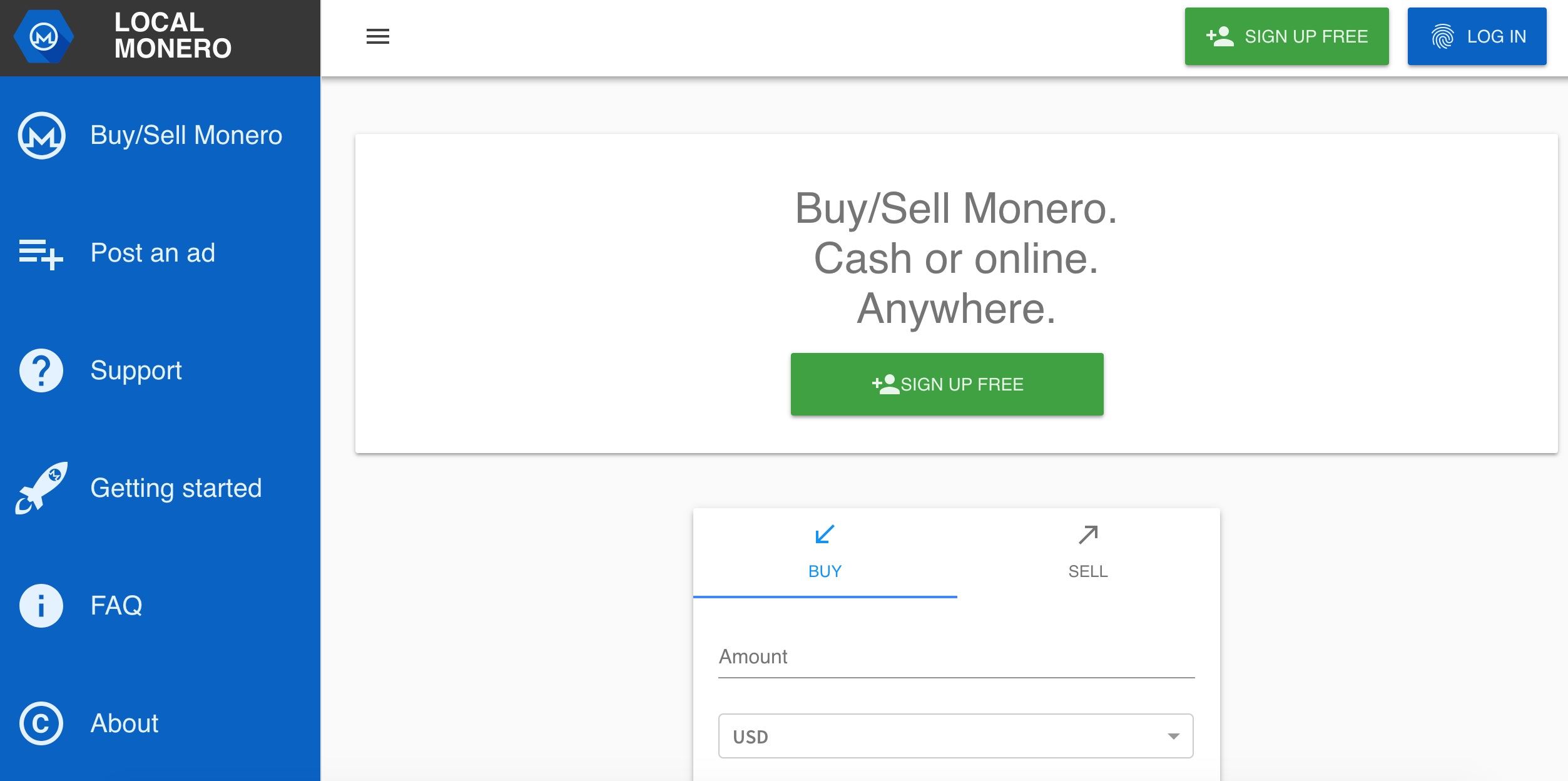The height and width of the screenshot is (781, 1568).
Task: Click the FAQ info icon
Action: click(x=41, y=606)
